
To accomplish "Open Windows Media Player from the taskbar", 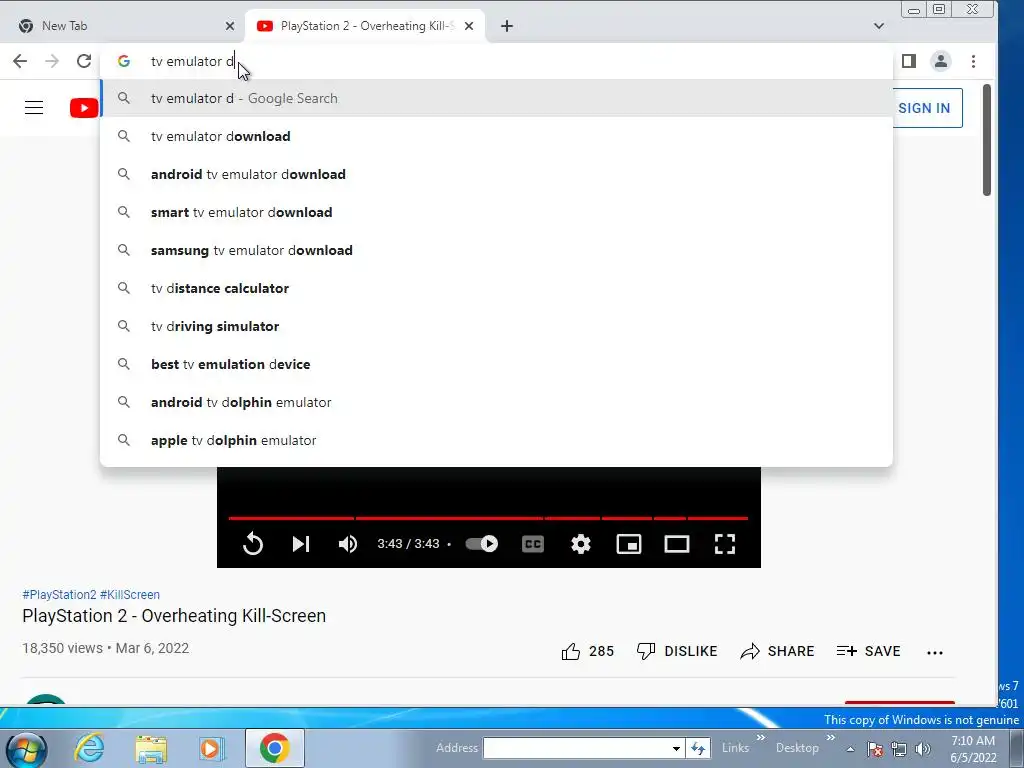I will pyautogui.click(x=212, y=748).
